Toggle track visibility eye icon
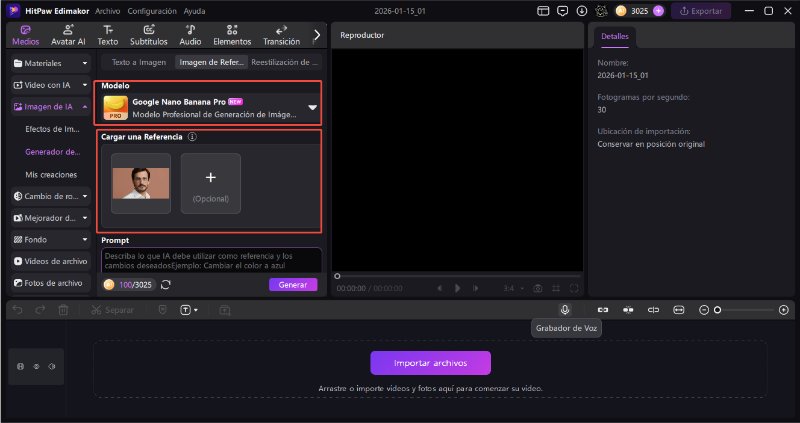The width and height of the screenshot is (800, 423). [36, 366]
